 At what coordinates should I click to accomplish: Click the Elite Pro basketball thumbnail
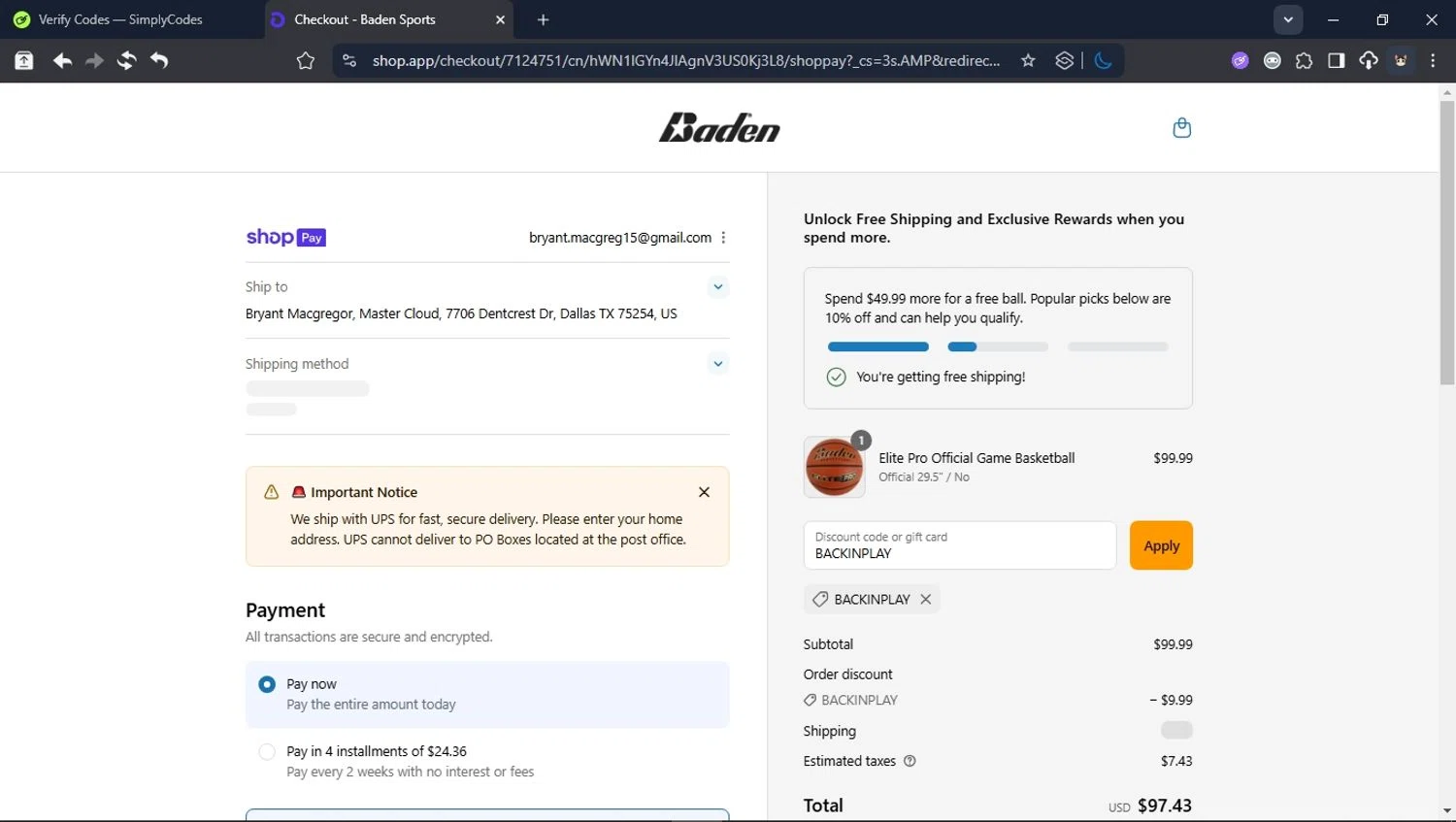tap(834, 467)
